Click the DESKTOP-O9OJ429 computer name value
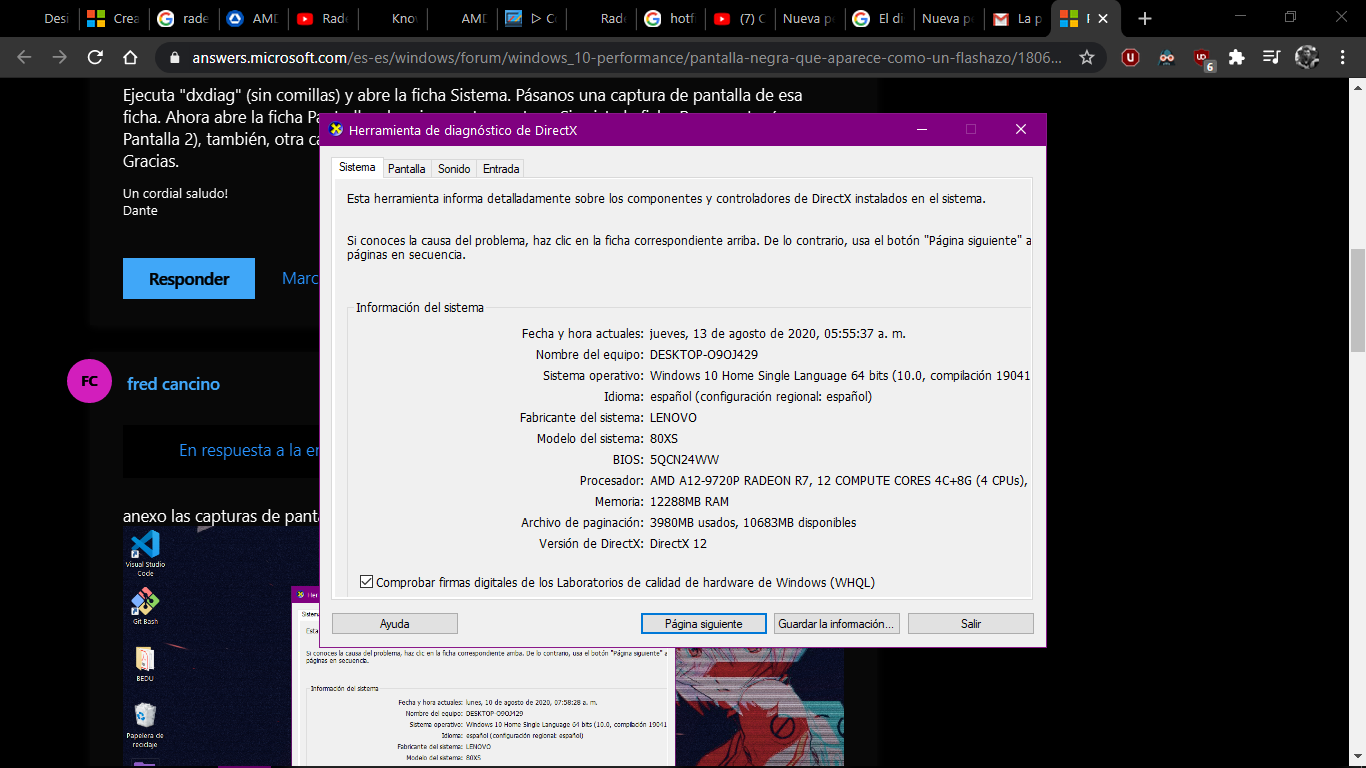 coord(704,354)
